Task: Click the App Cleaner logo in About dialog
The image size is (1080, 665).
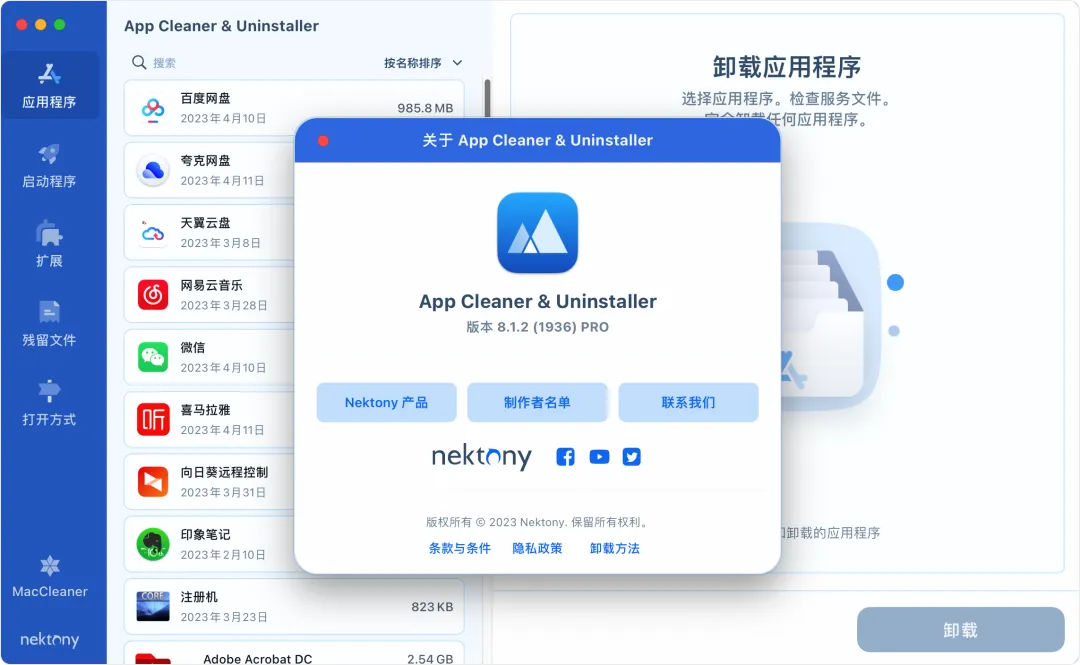Action: [x=537, y=233]
